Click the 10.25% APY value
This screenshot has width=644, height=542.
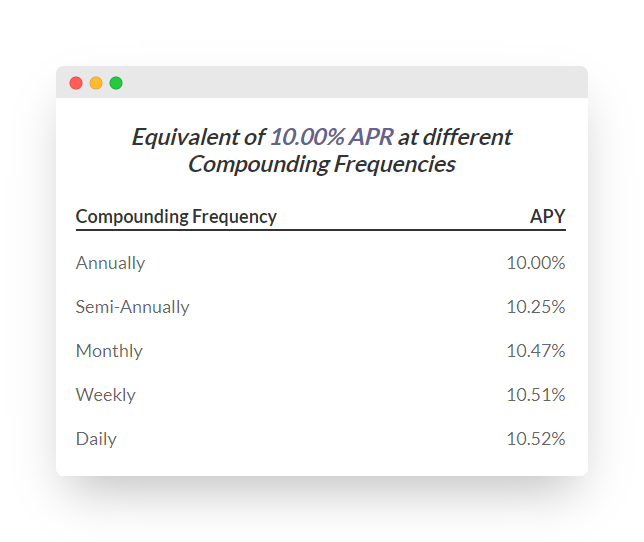pos(536,307)
